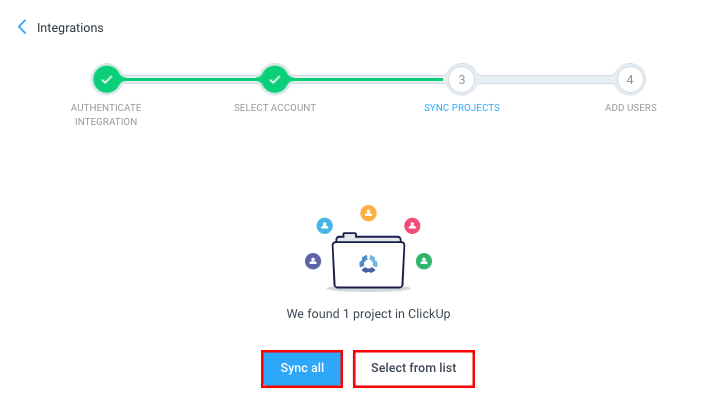Click the Authenticate Integration green checkmark step
The width and height of the screenshot is (710, 416).
106,80
